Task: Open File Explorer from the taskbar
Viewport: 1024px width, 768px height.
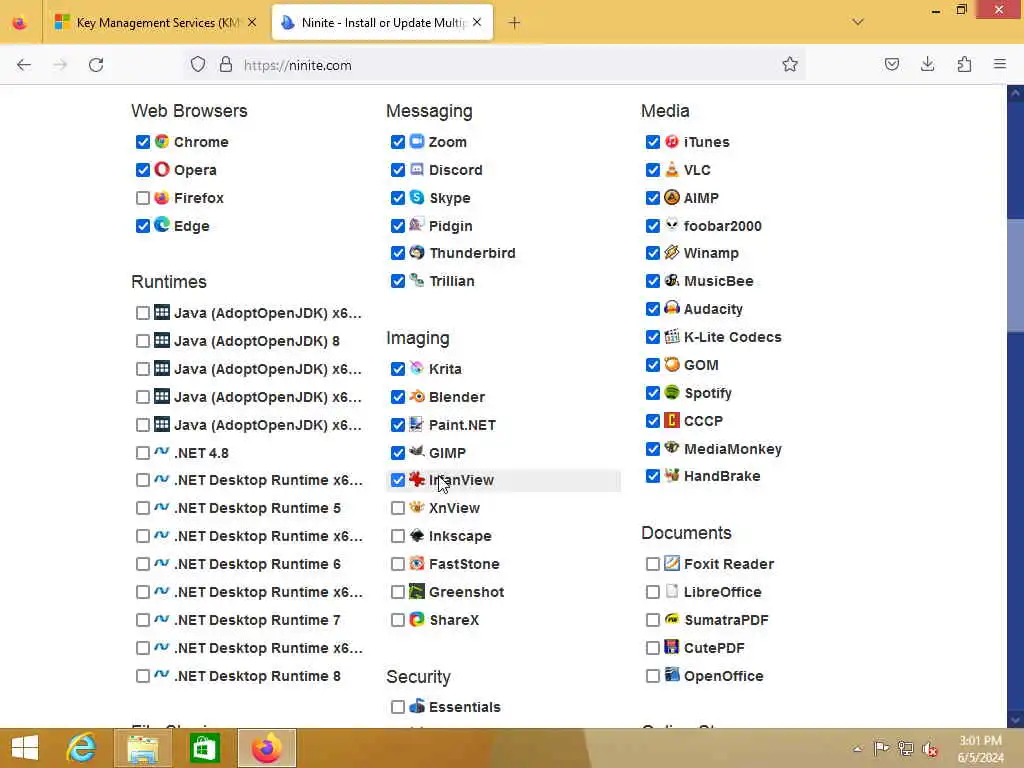Action: click(x=143, y=748)
